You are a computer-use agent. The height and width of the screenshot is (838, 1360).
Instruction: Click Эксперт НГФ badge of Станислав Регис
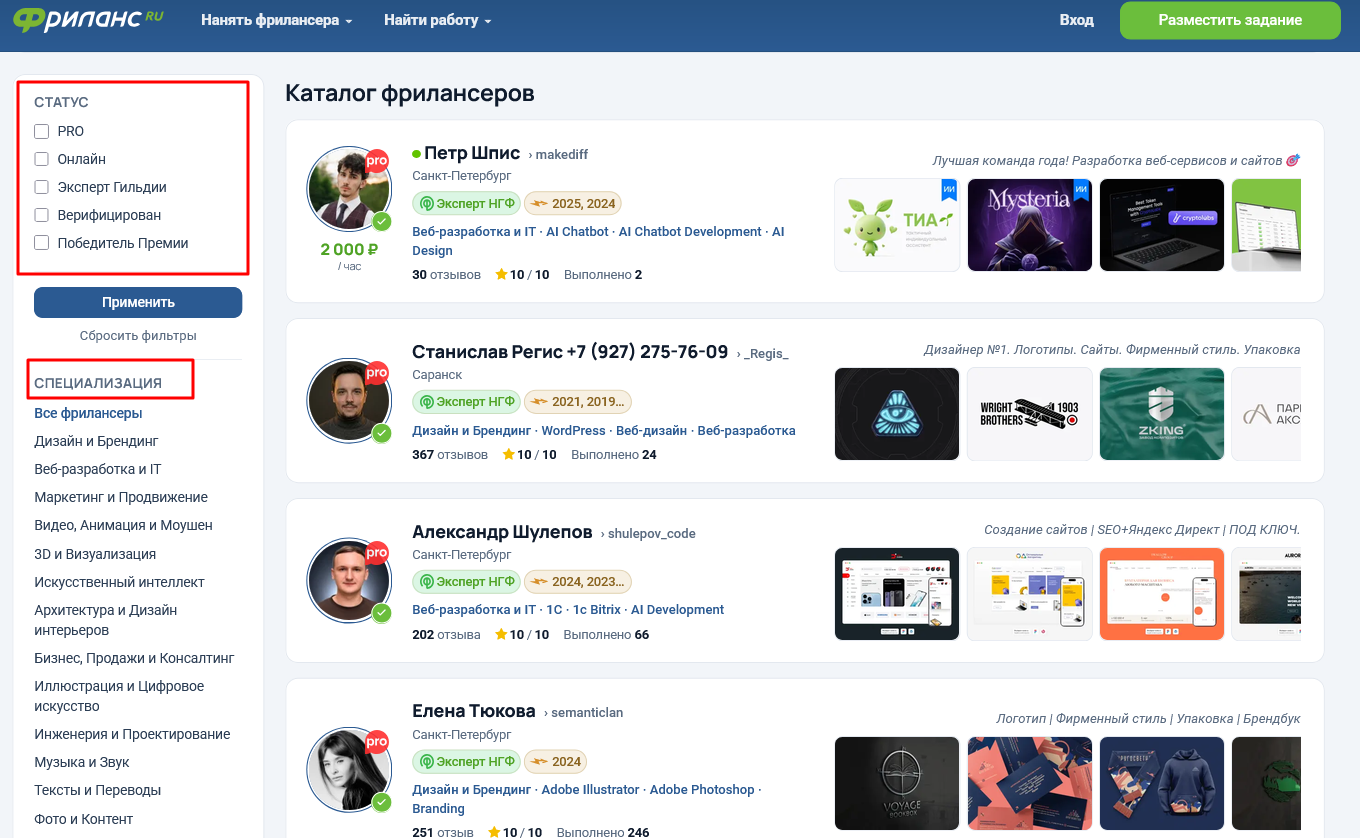(x=466, y=402)
